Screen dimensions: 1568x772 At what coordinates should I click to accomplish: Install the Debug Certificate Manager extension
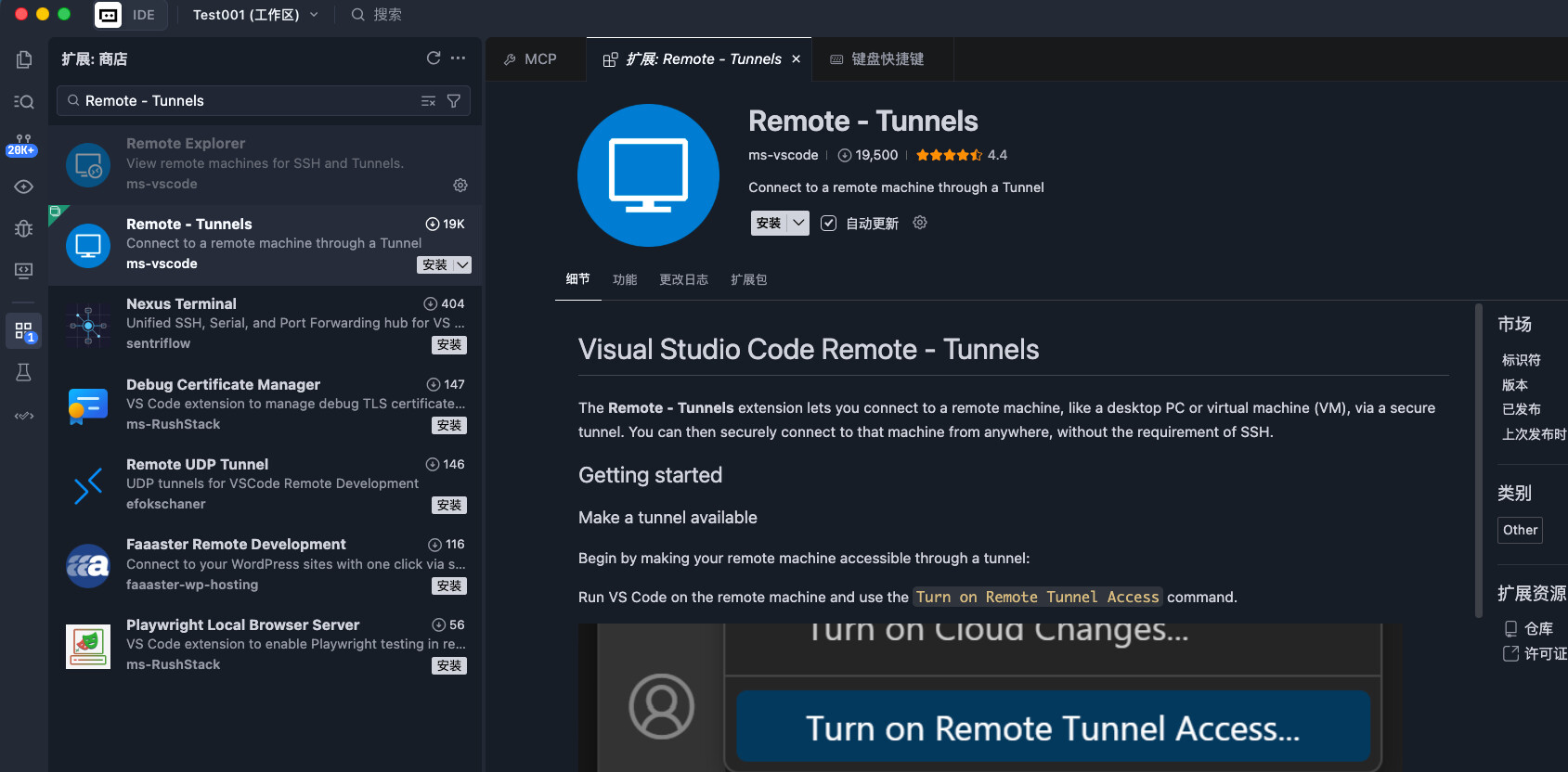coord(449,426)
